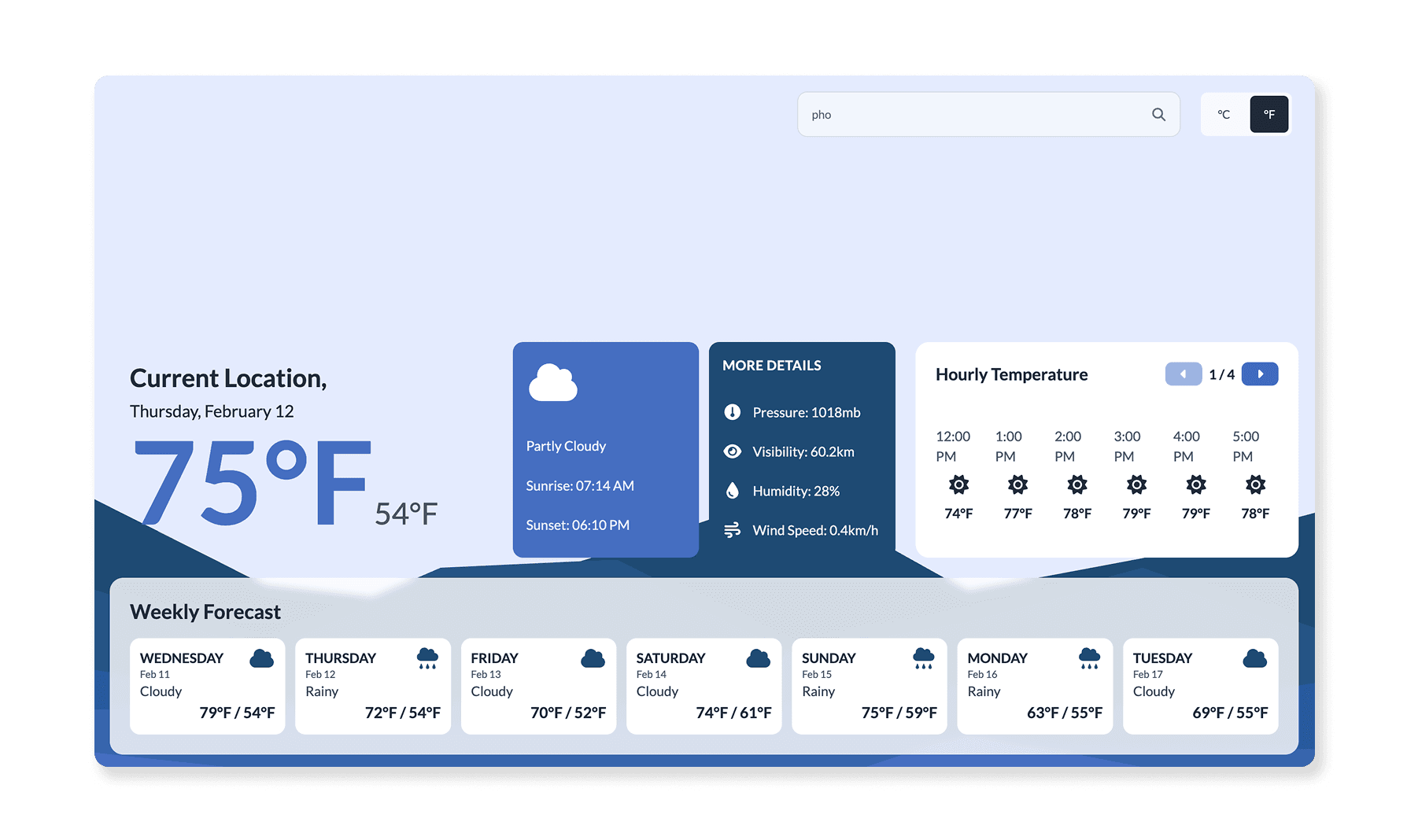Click the 'Current Location,' title

[x=228, y=378]
